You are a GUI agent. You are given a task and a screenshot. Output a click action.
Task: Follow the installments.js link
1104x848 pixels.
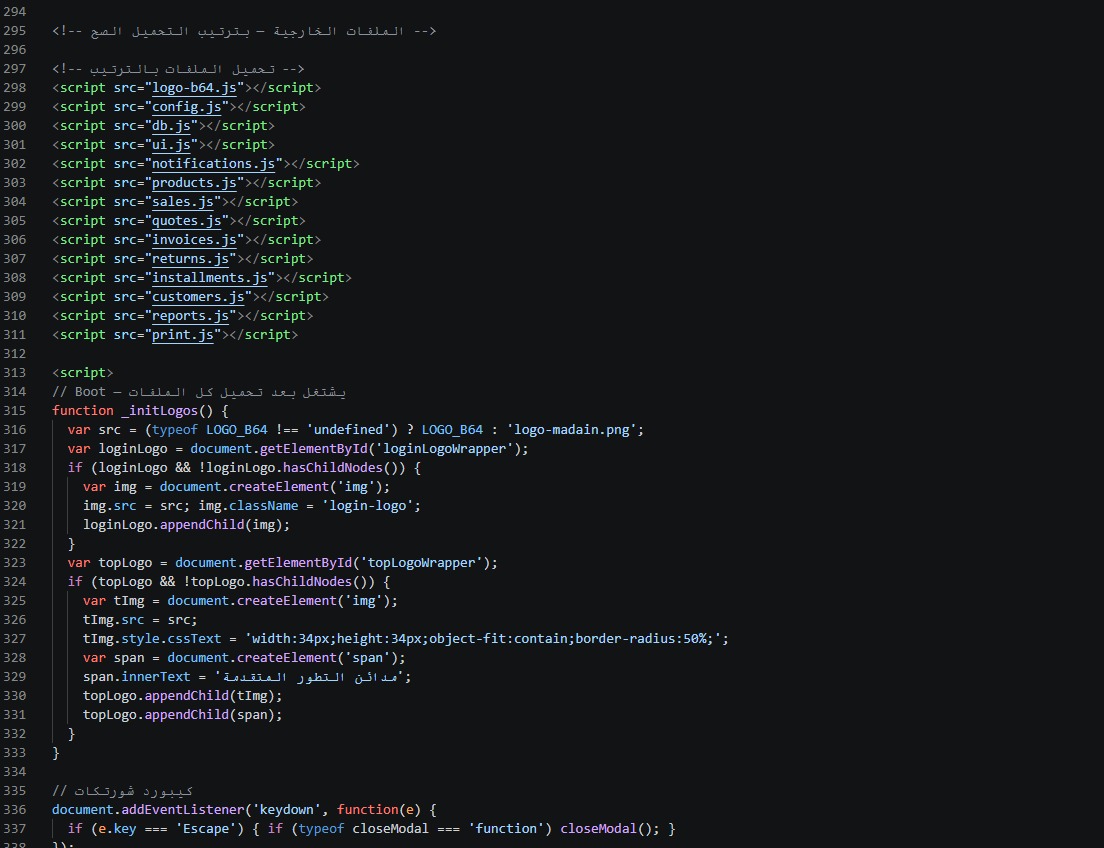tap(210, 278)
